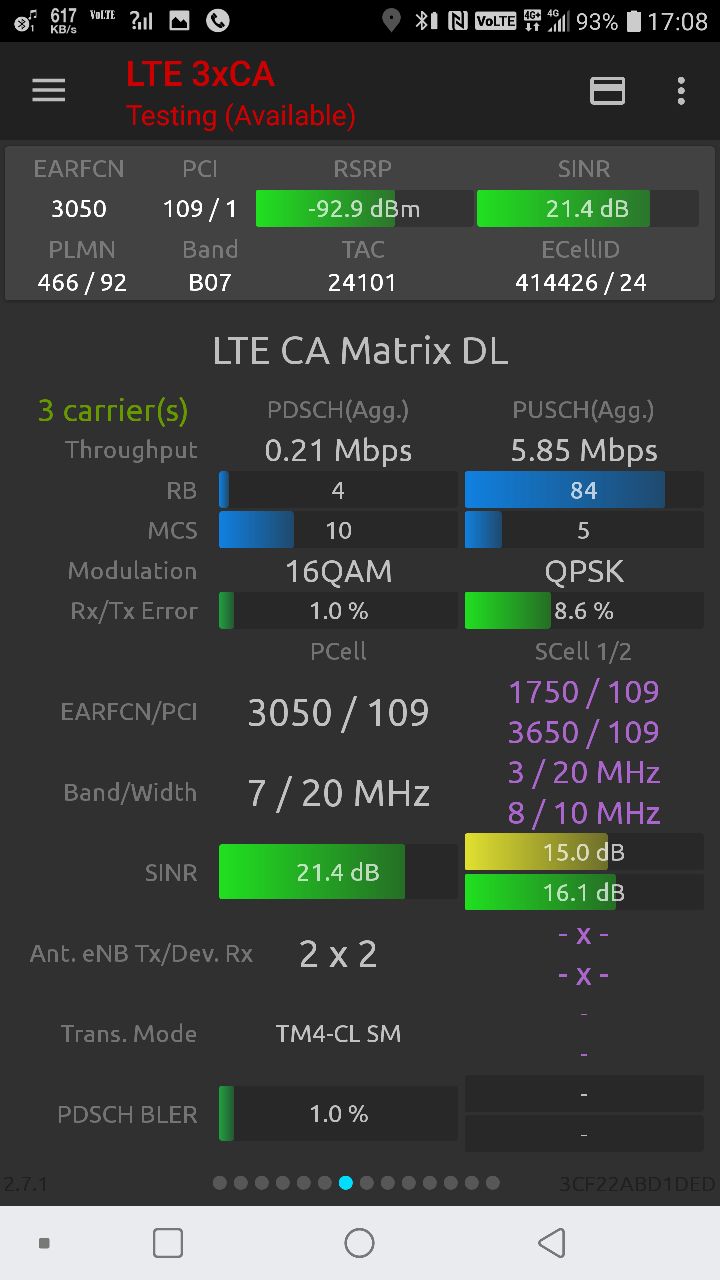Open the hamburger navigation menu
720x1280 pixels.
pos(48,91)
